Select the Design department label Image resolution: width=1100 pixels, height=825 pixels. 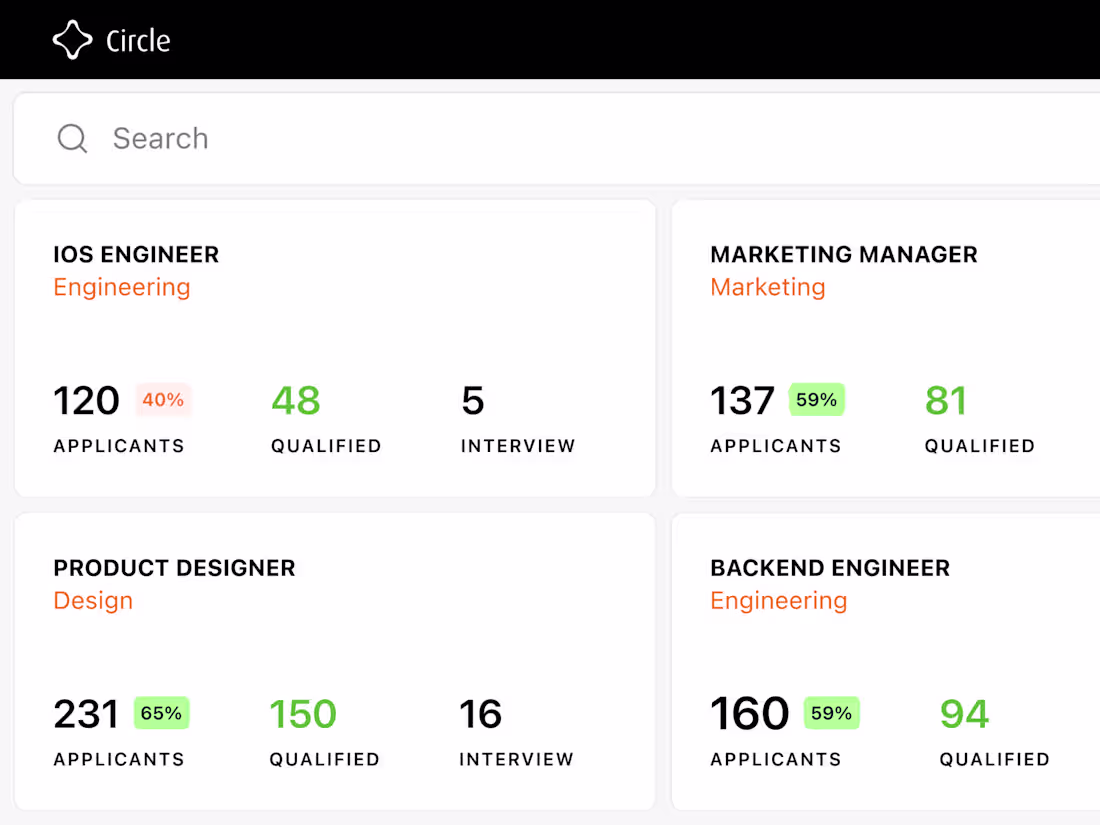pos(93,600)
